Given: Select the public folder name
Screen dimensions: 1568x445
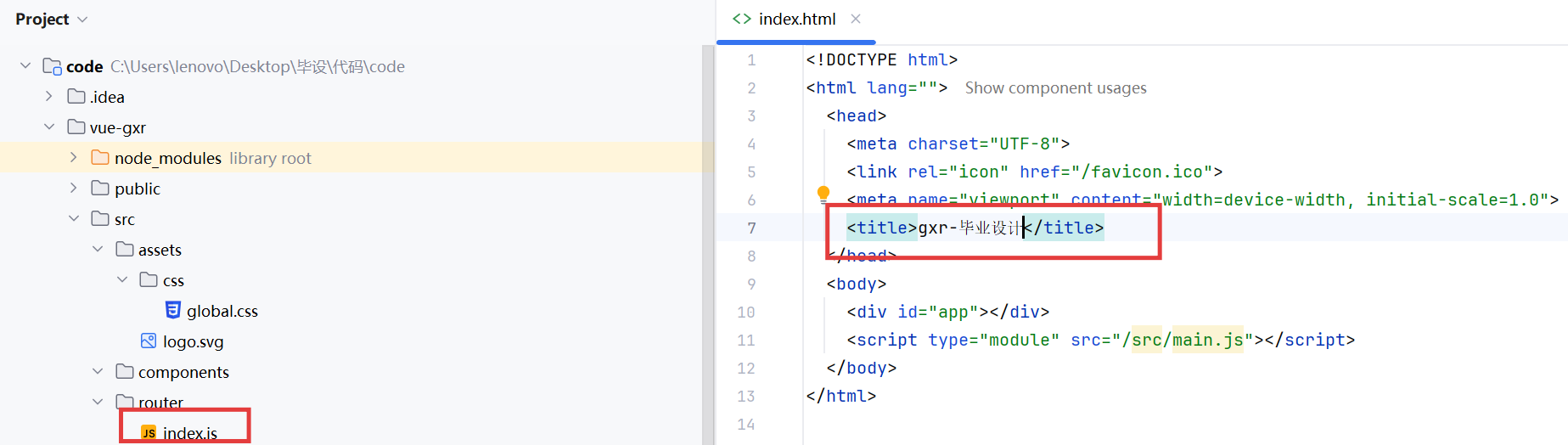Looking at the screenshot, I should pos(138,189).
